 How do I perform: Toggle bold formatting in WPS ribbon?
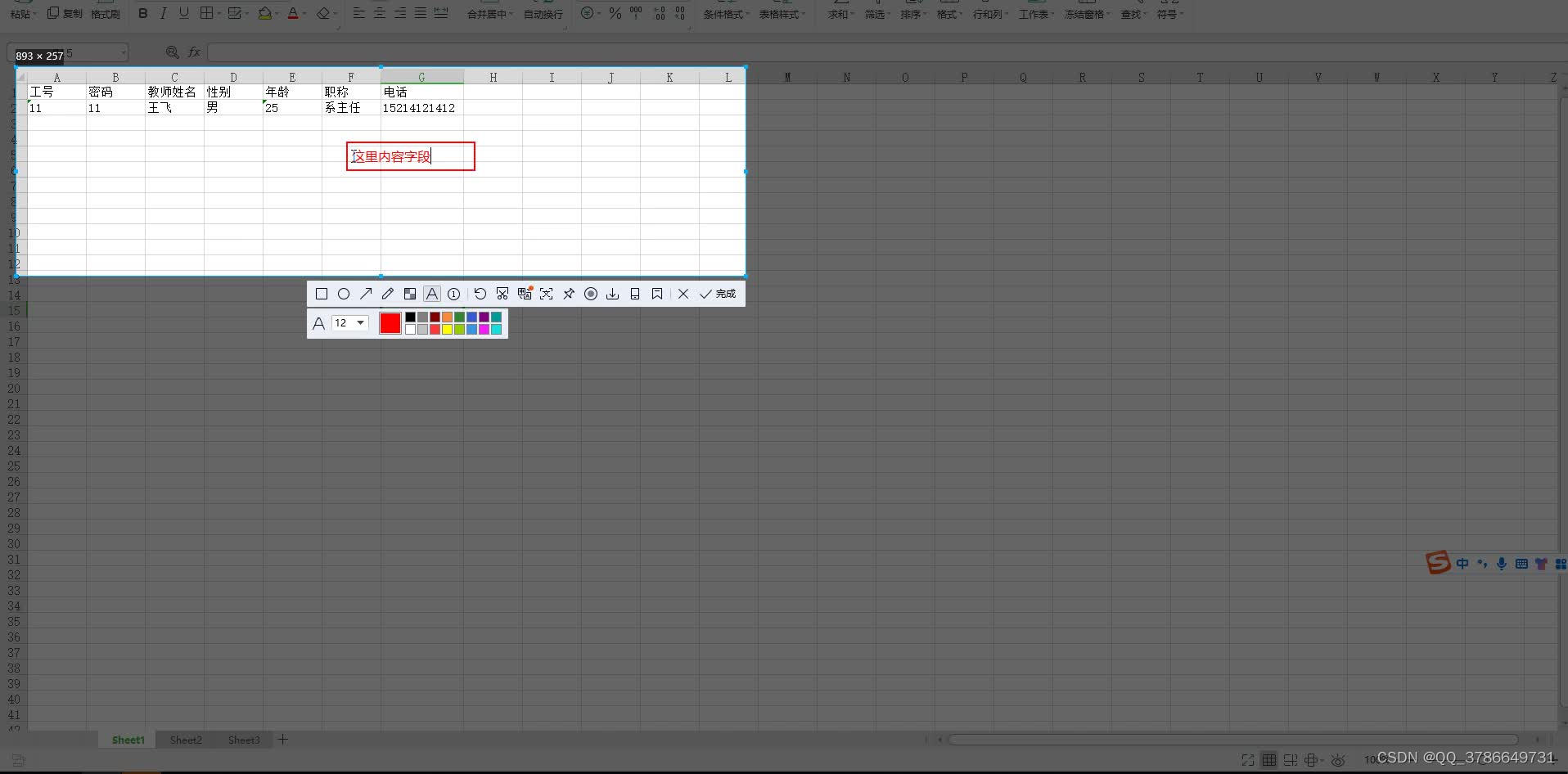click(143, 13)
